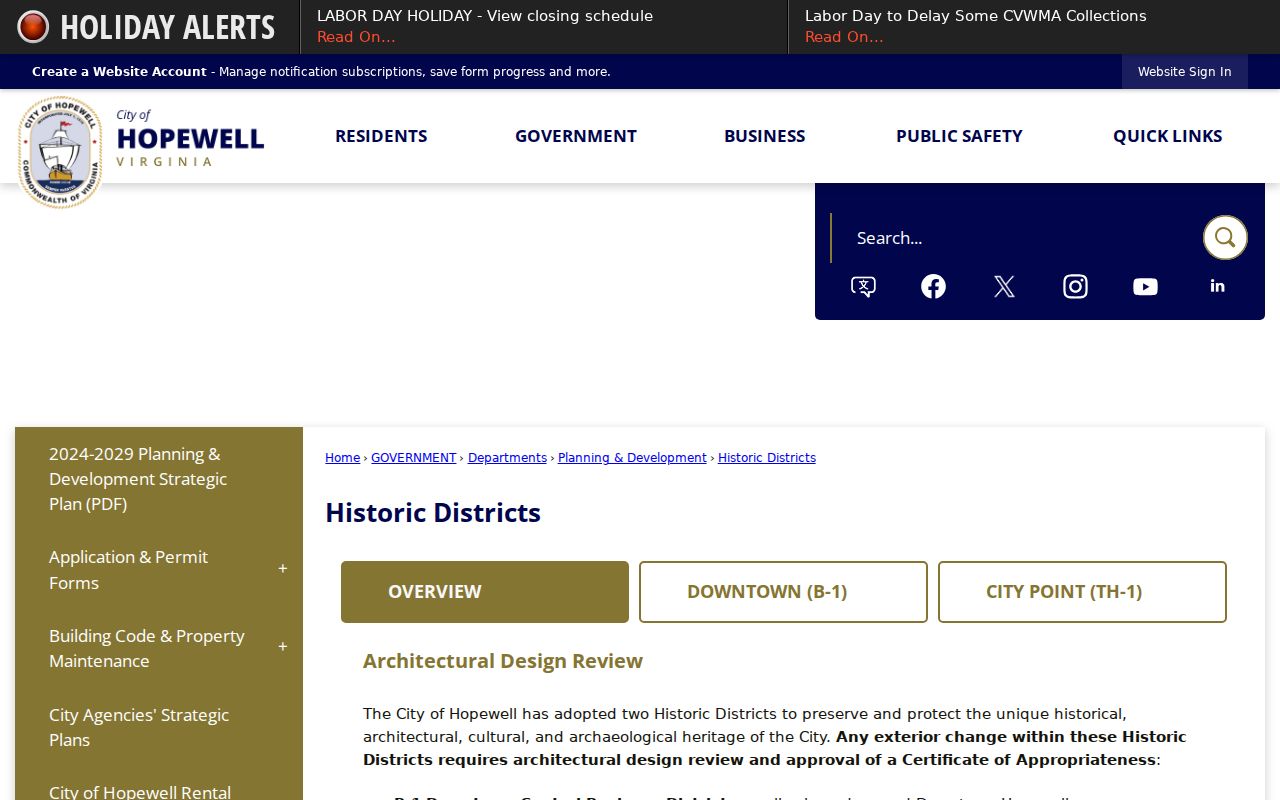This screenshot has height=800, width=1280.
Task: Open the X (Twitter) social icon
Action: tap(1004, 287)
